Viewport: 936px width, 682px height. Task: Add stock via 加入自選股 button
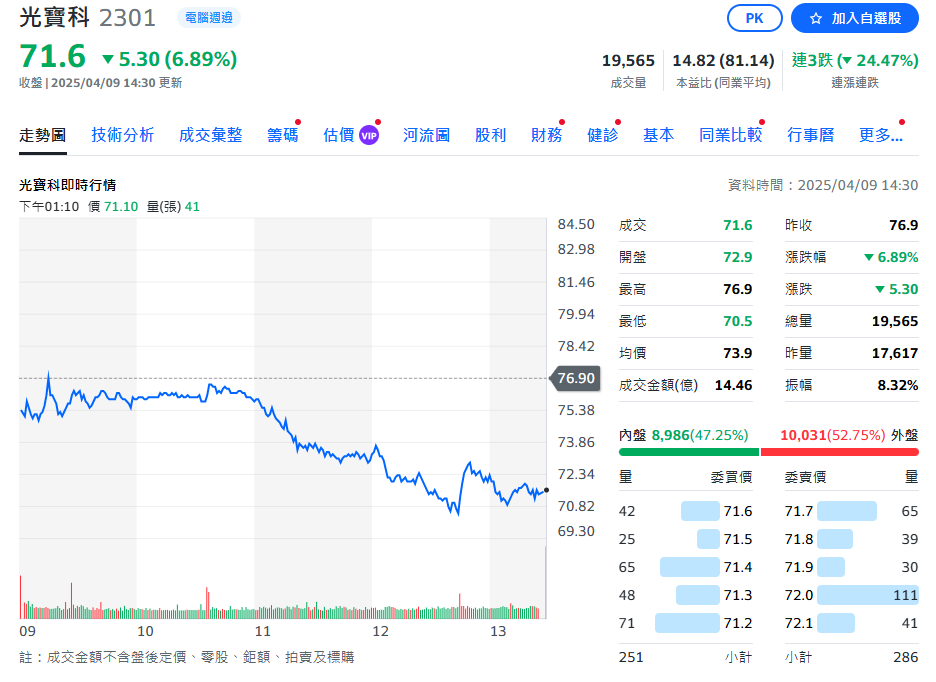854,18
